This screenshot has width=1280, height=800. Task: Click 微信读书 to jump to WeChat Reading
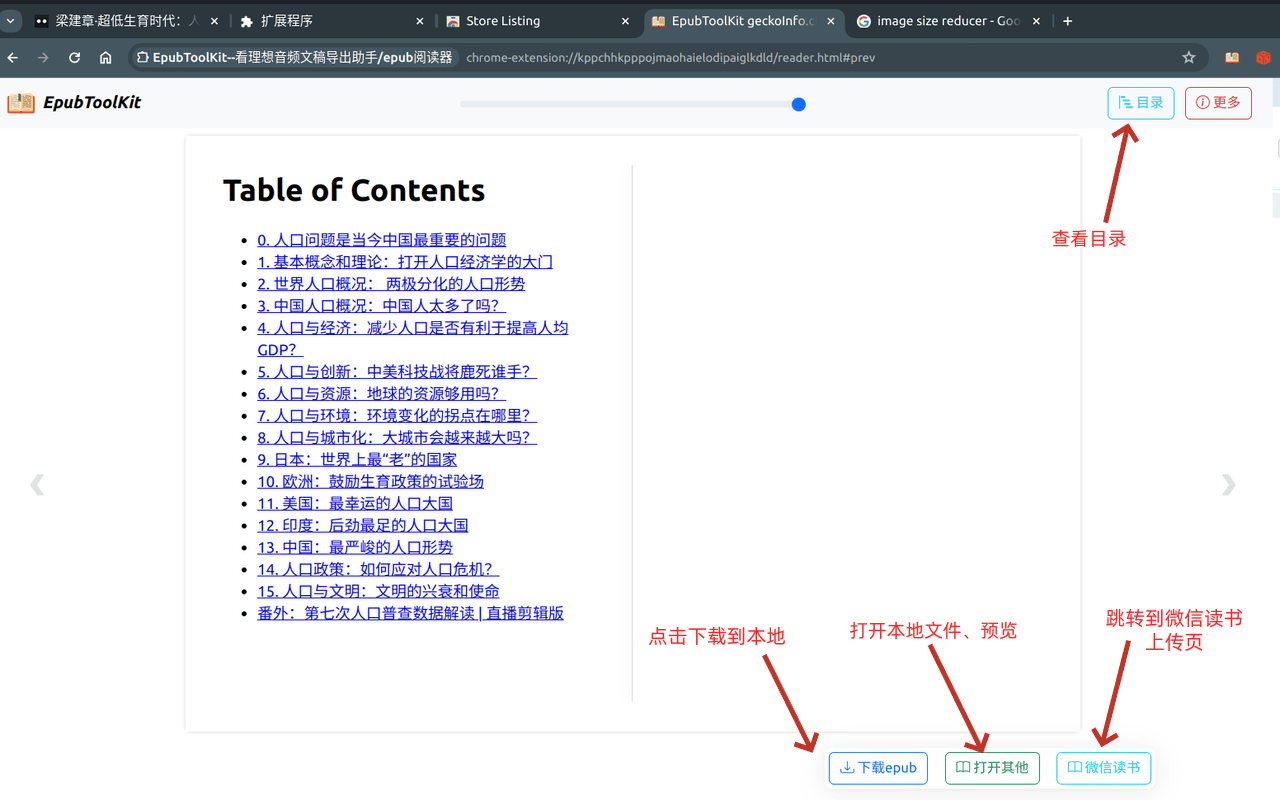click(1103, 768)
